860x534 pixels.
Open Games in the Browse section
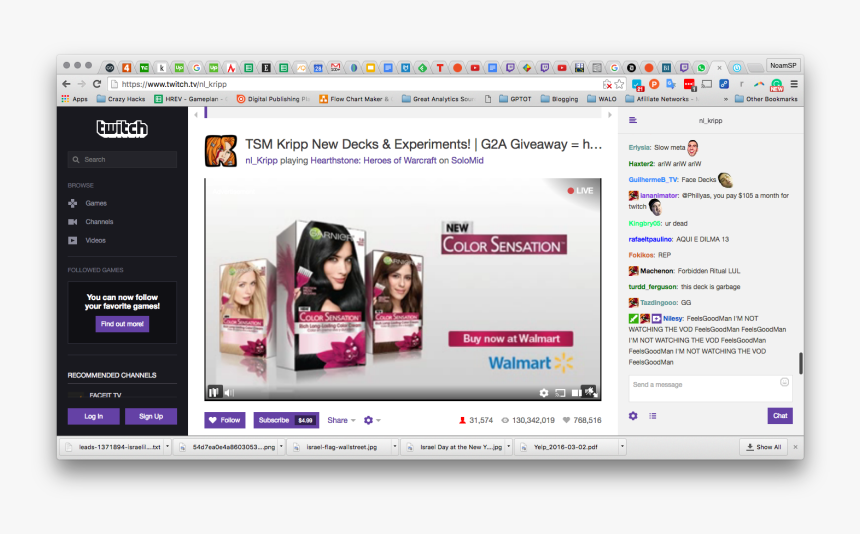coord(95,203)
